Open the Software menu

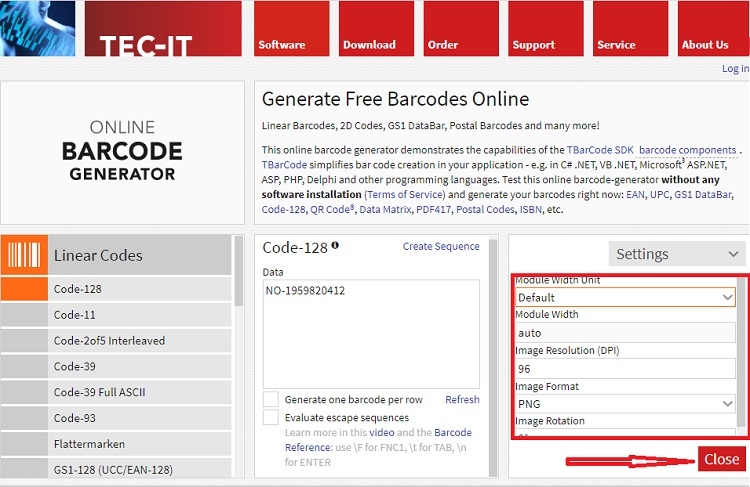click(291, 29)
